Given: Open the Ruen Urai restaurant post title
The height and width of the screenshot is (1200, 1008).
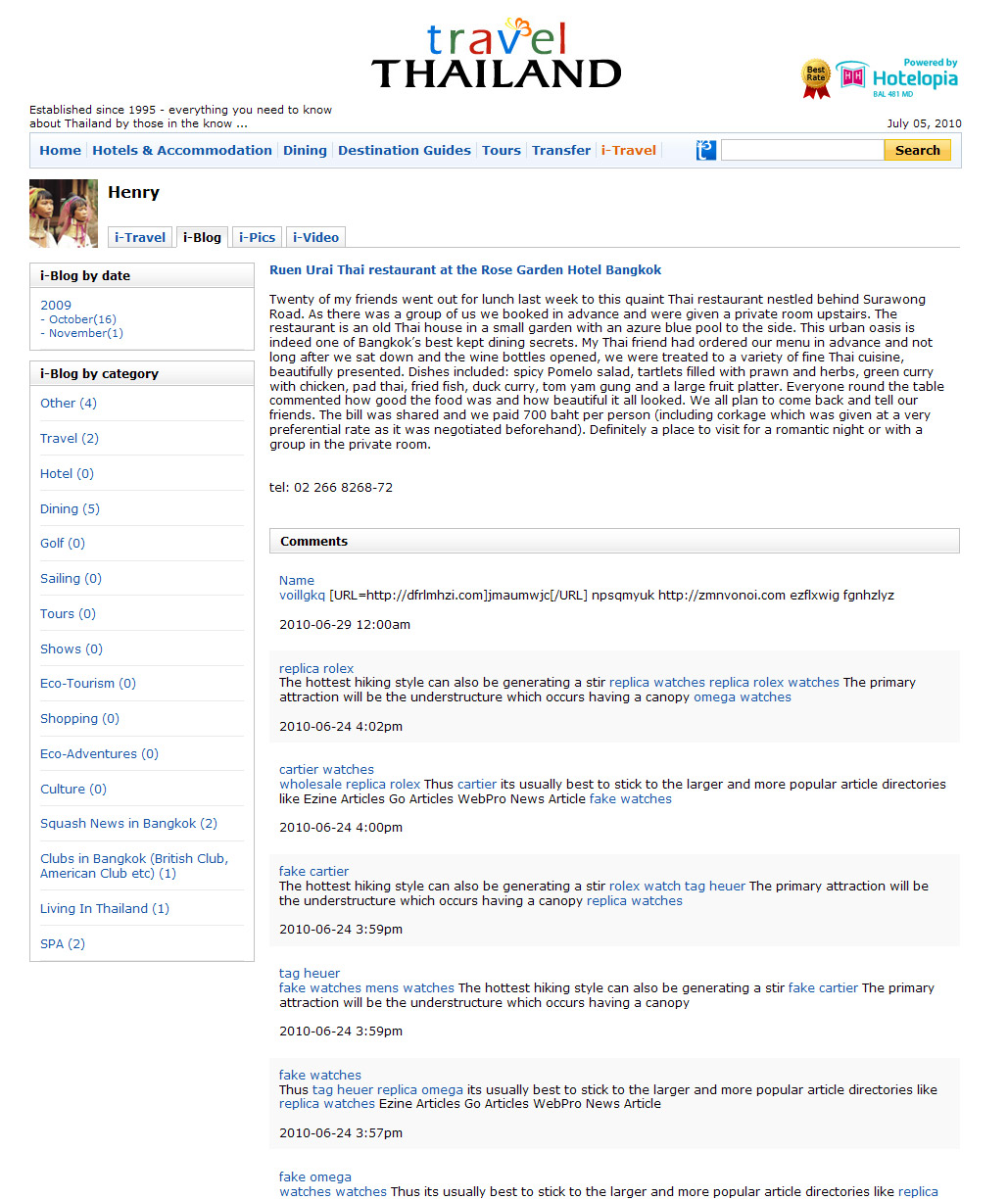Looking at the screenshot, I should (465, 269).
